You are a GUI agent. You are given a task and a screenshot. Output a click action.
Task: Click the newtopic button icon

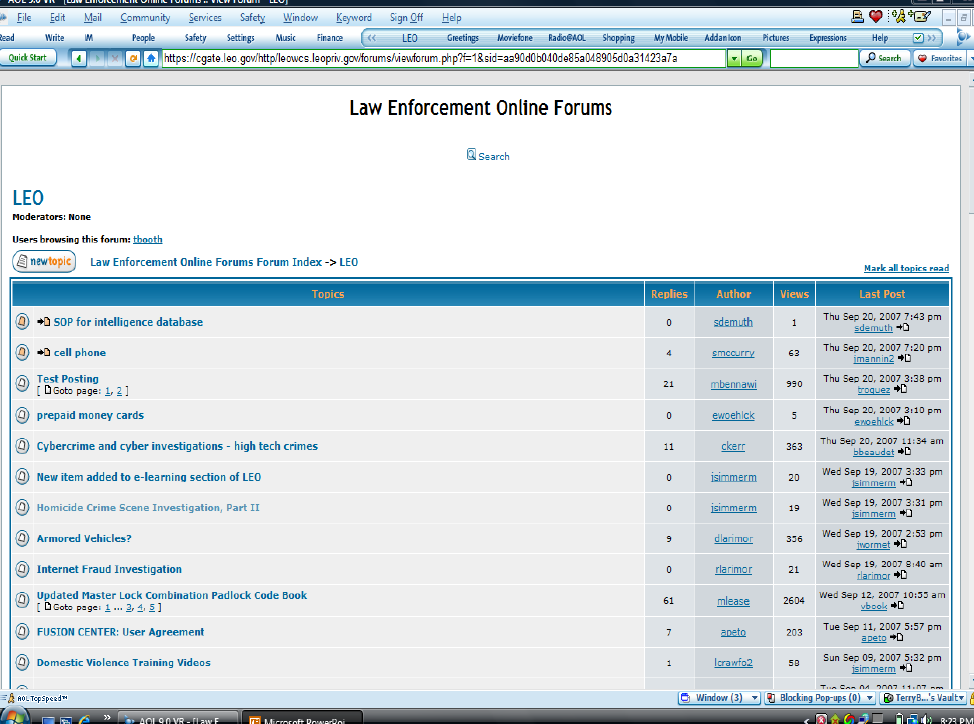tap(44, 262)
